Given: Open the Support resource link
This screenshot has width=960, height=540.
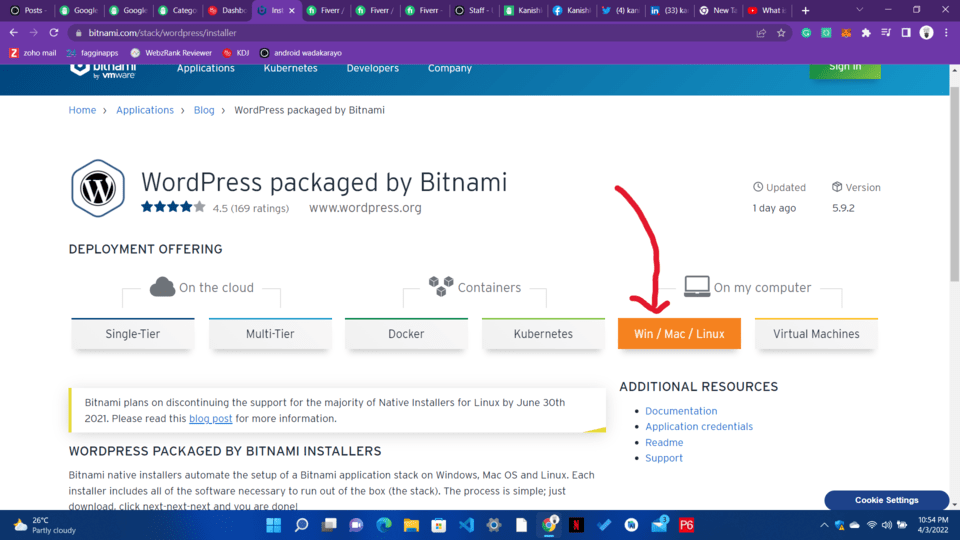Looking at the screenshot, I should click(x=664, y=458).
